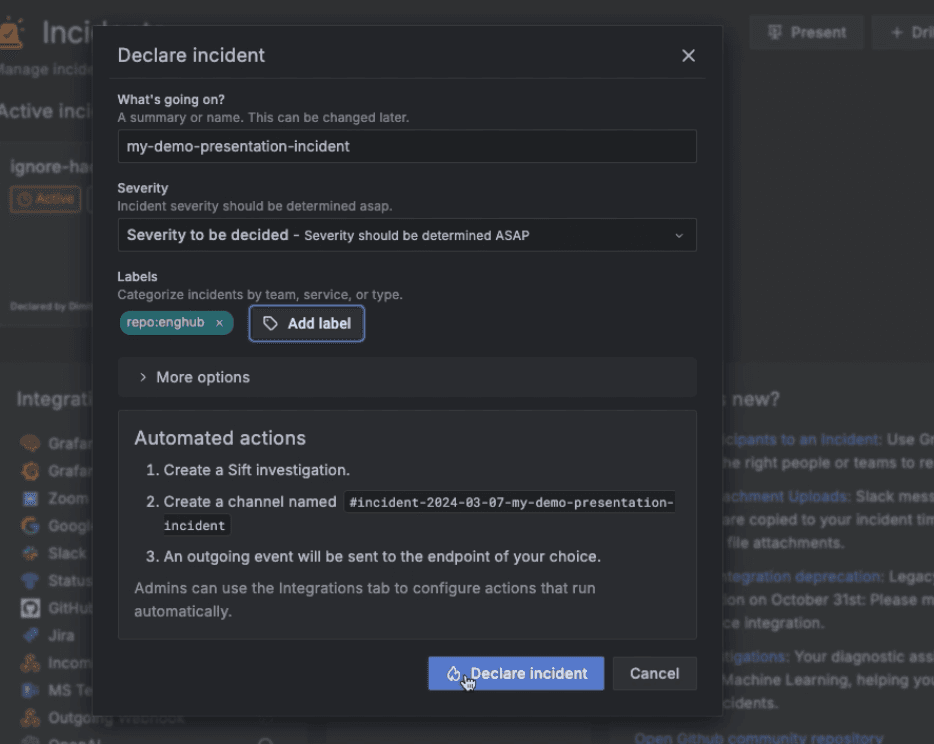
Task: Click the tag icon beside Add label
Action: click(270, 323)
